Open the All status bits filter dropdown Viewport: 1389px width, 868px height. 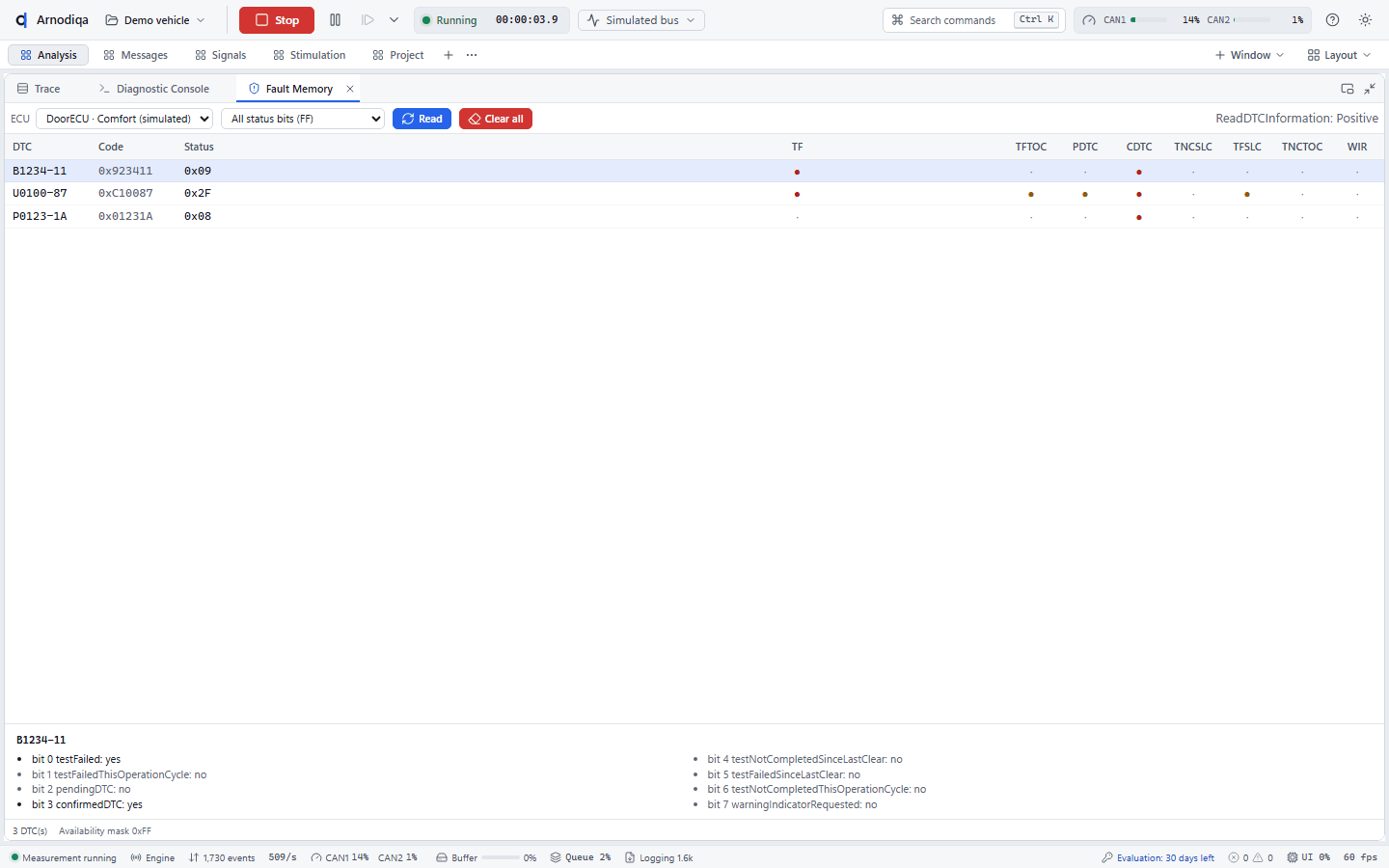coord(303,119)
